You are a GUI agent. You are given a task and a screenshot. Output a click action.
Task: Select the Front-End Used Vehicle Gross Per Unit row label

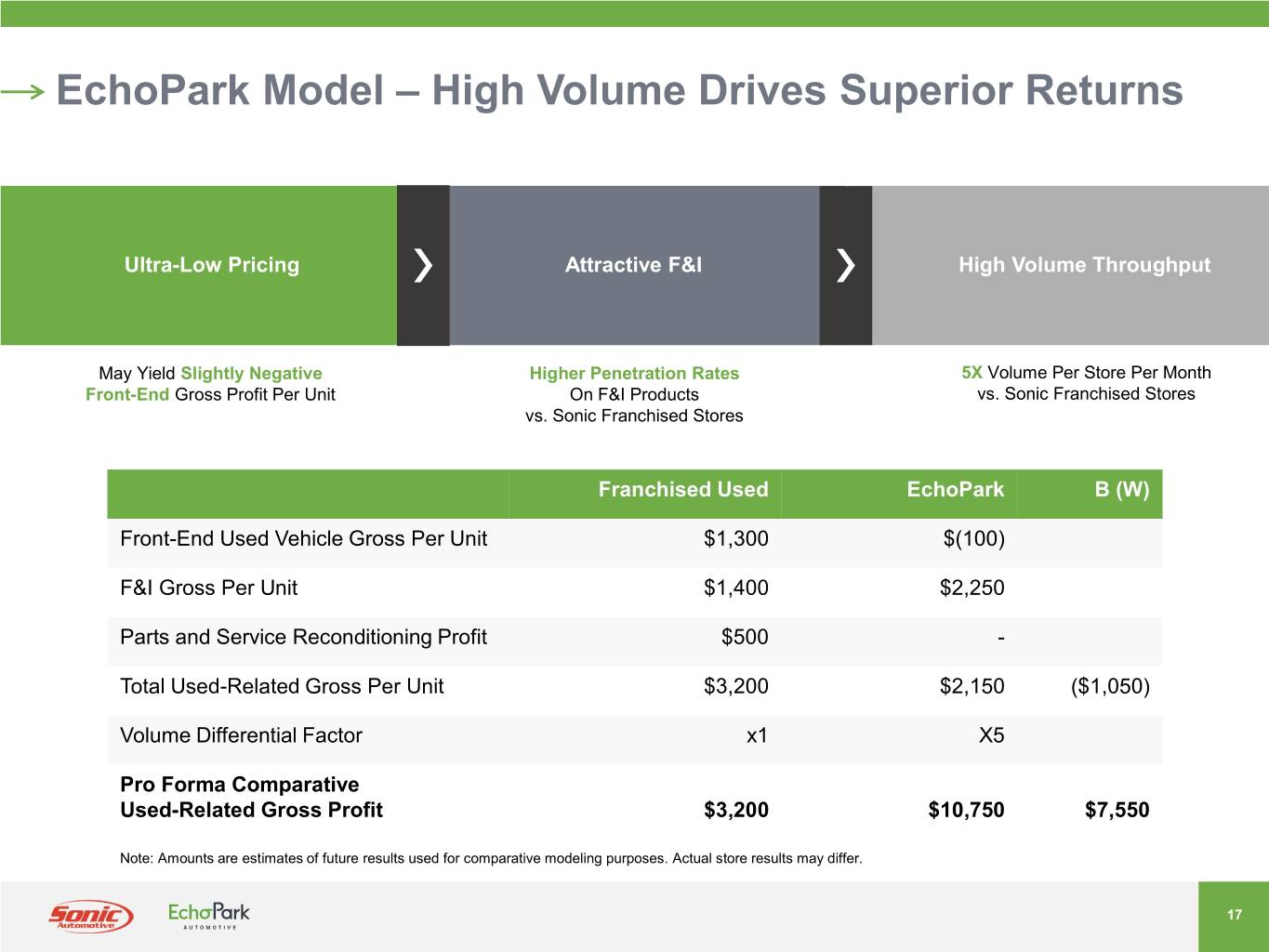click(303, 539)
